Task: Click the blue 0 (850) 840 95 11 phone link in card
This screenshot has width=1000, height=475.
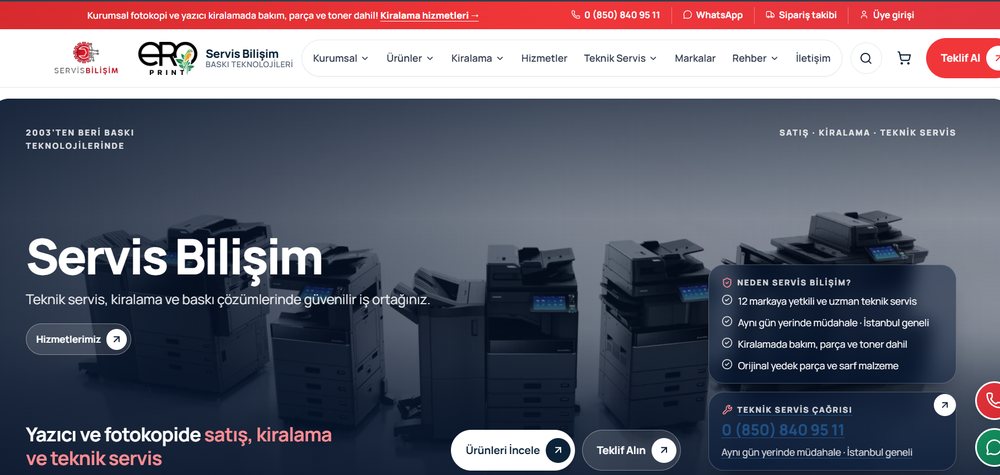Action: 783,430
